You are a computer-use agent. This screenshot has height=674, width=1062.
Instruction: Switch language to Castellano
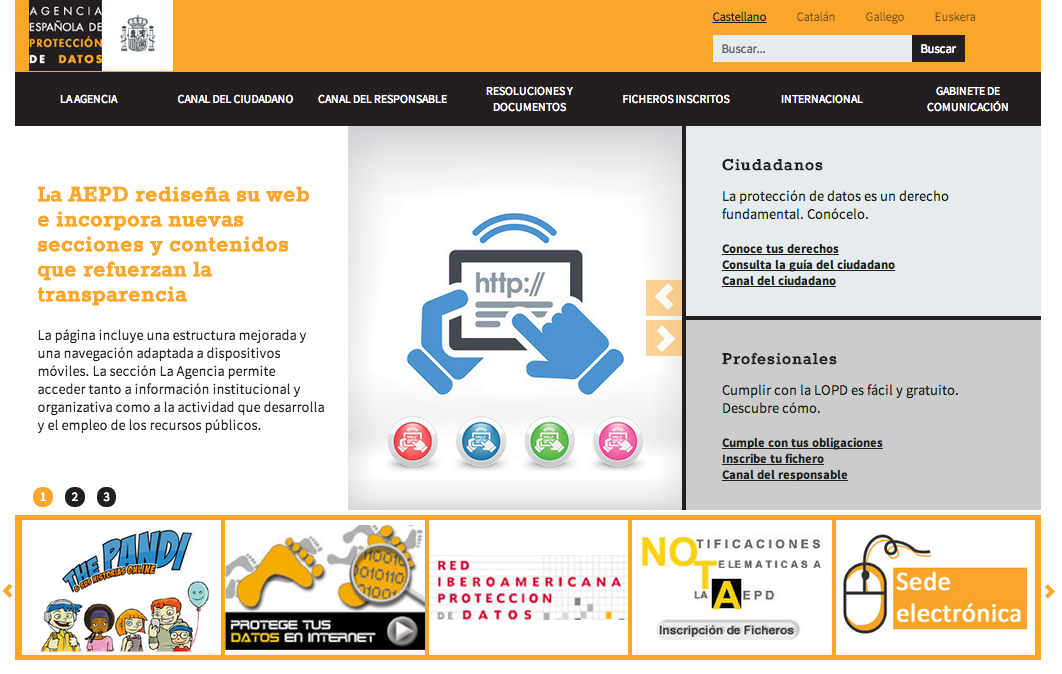coord(739,17)
